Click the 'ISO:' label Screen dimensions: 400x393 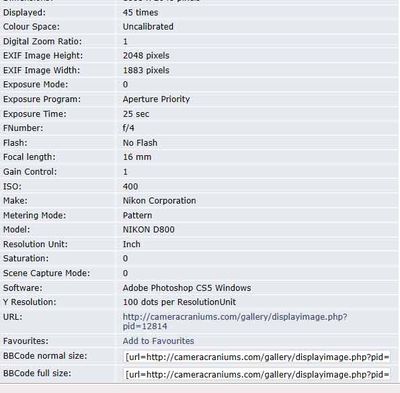pos(12,186)
